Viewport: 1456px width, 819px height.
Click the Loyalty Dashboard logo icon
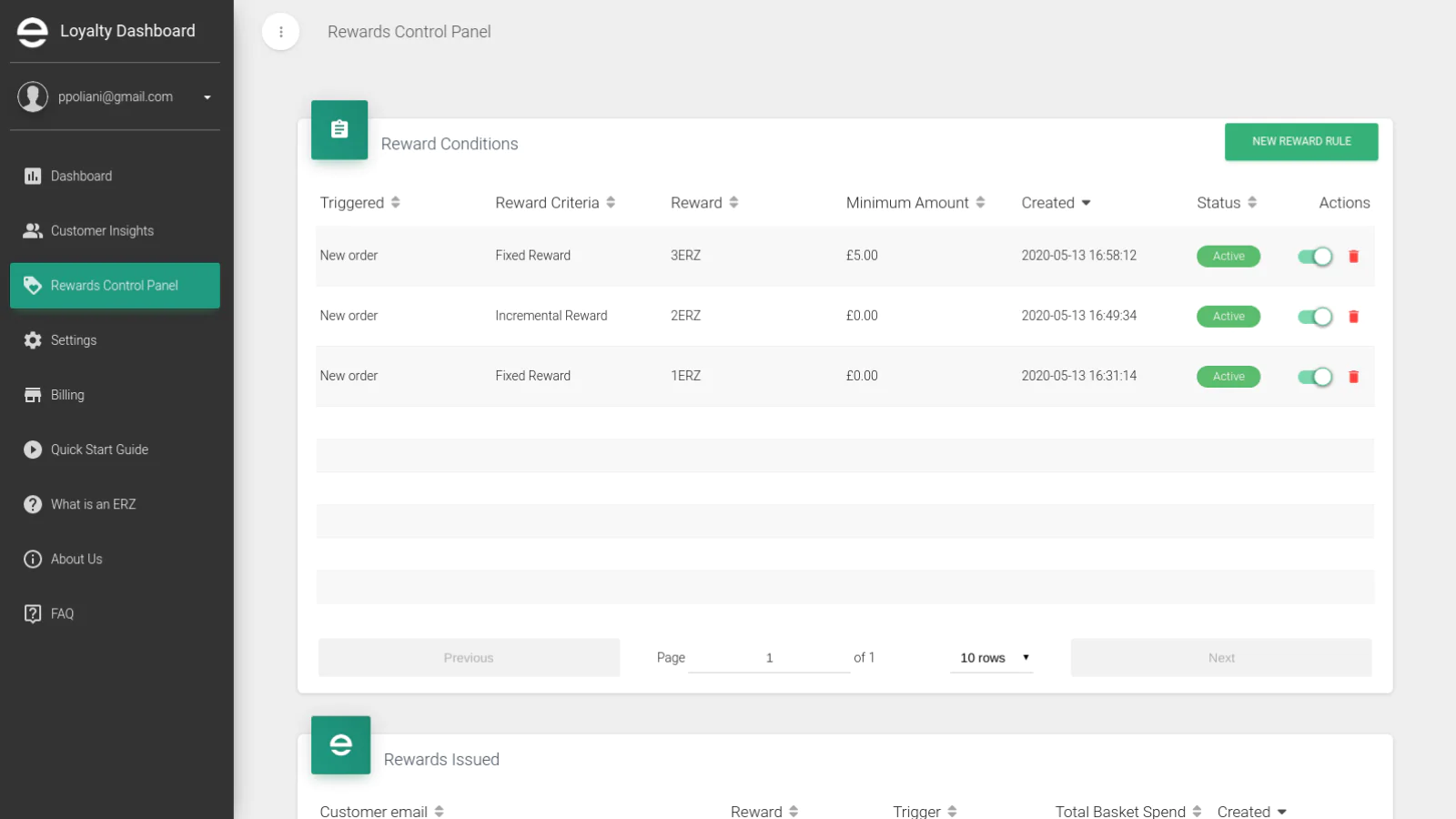tap(33, 32)
